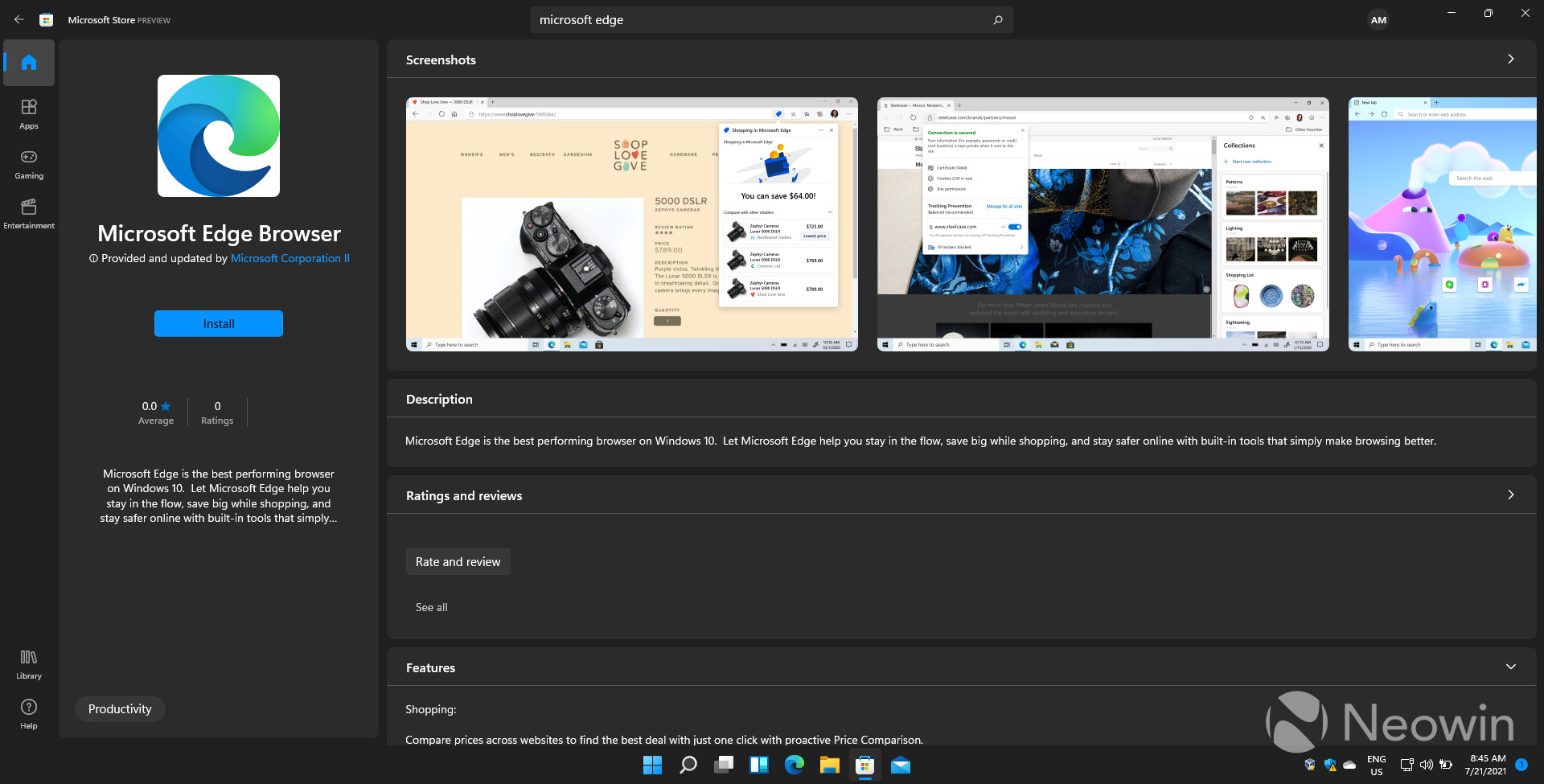Select the Gaming section icon

pyautogui.click(x=28, y=164)
